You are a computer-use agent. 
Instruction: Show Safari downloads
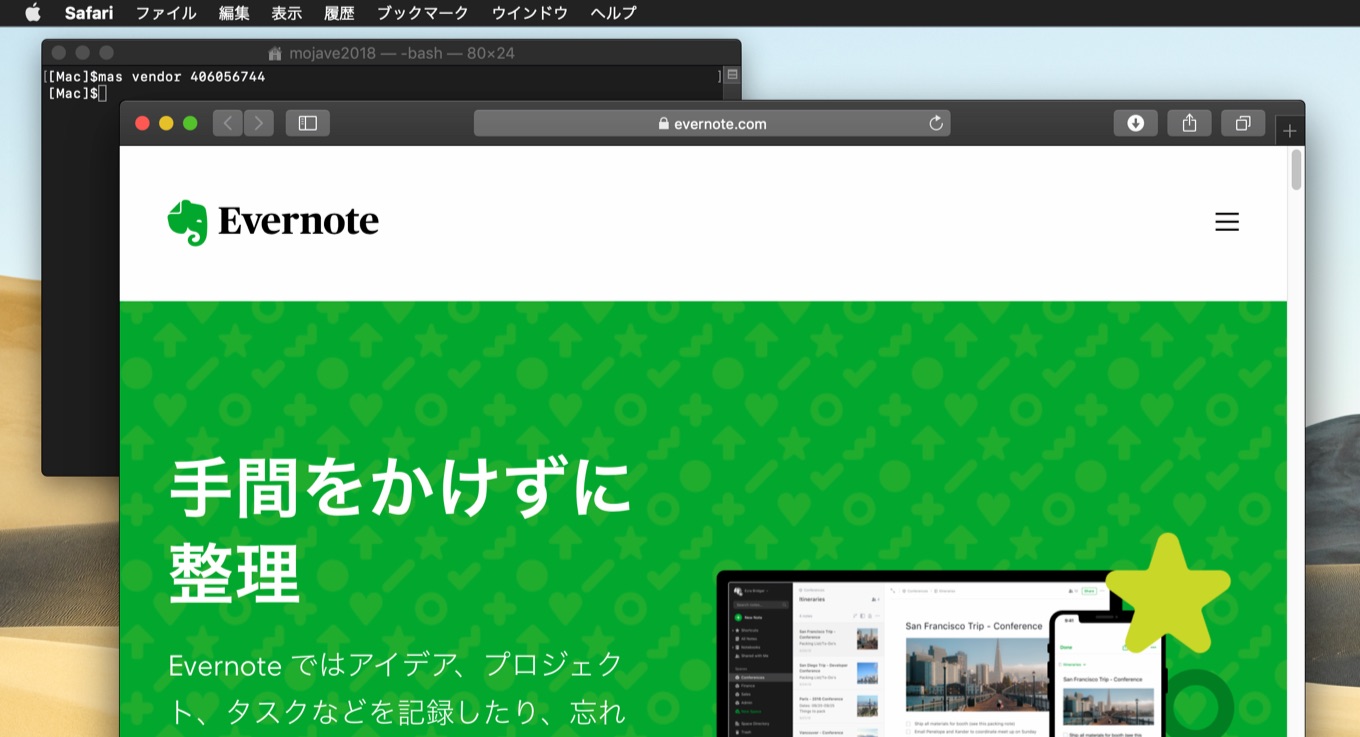click(x=1136, y=123)
